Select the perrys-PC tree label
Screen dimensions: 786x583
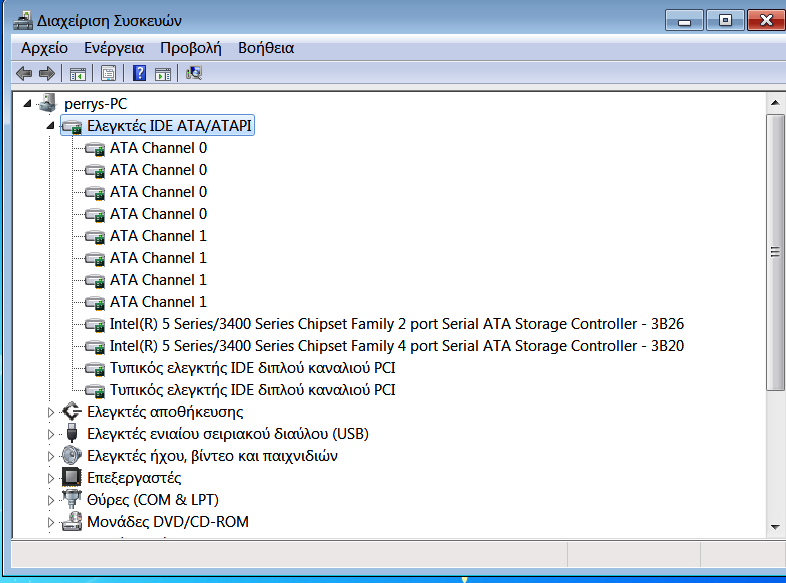click(x=95, y=104)
